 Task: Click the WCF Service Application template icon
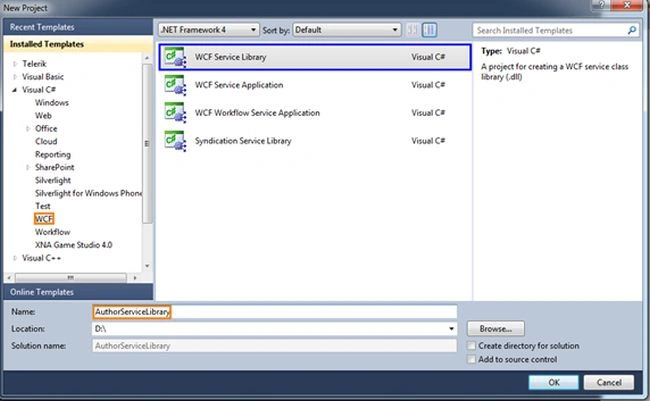point(175,85)
